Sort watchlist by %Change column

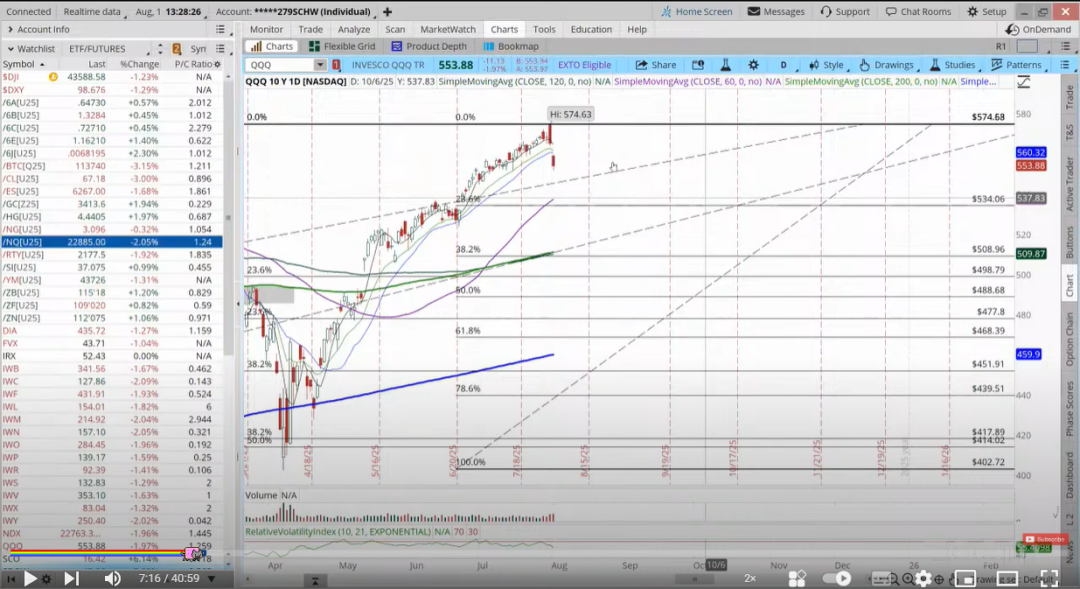click(138, 64)
